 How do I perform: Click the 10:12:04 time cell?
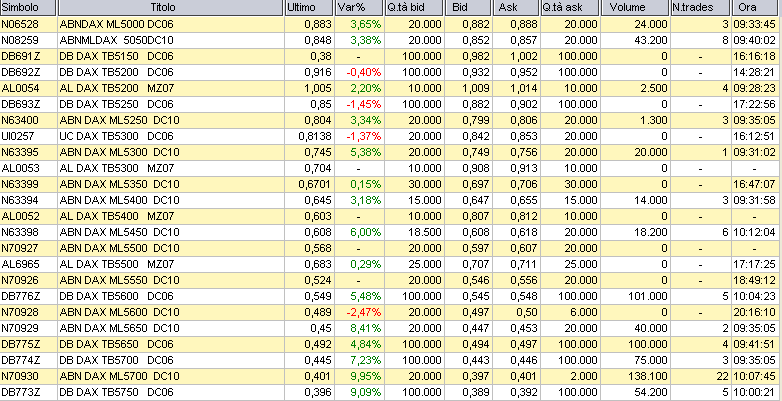pyautogui.click(x=754, y=232)
